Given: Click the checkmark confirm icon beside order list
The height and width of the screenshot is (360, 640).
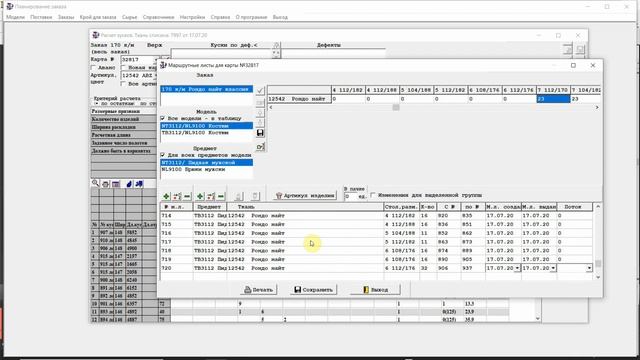Looking at the screenshot, I should coord(260,90).
